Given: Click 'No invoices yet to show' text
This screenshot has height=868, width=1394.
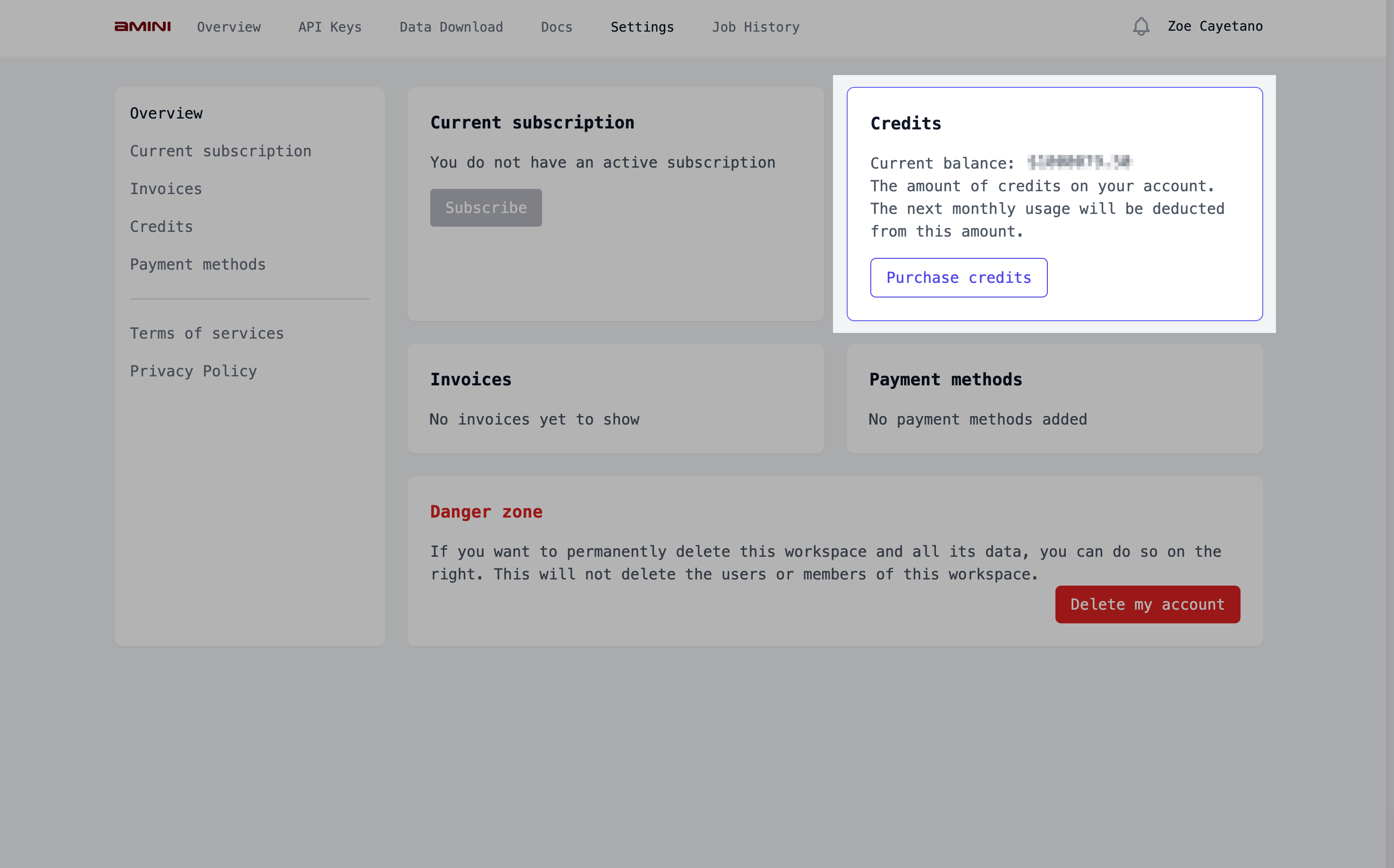Looking at the screenshot, I should pyautogui.click(x=534, y=420).
